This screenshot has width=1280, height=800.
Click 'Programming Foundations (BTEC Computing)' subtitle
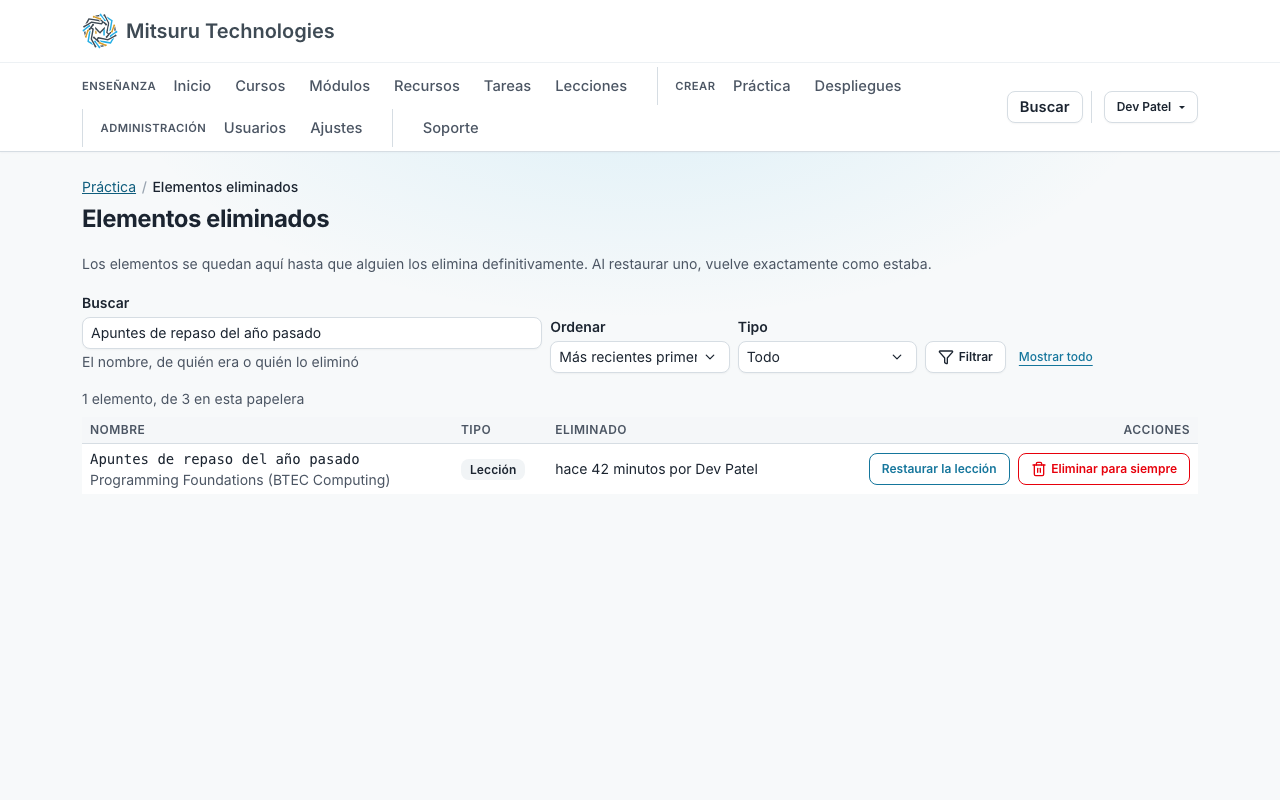pyautogui.click(x=240, y=480)
